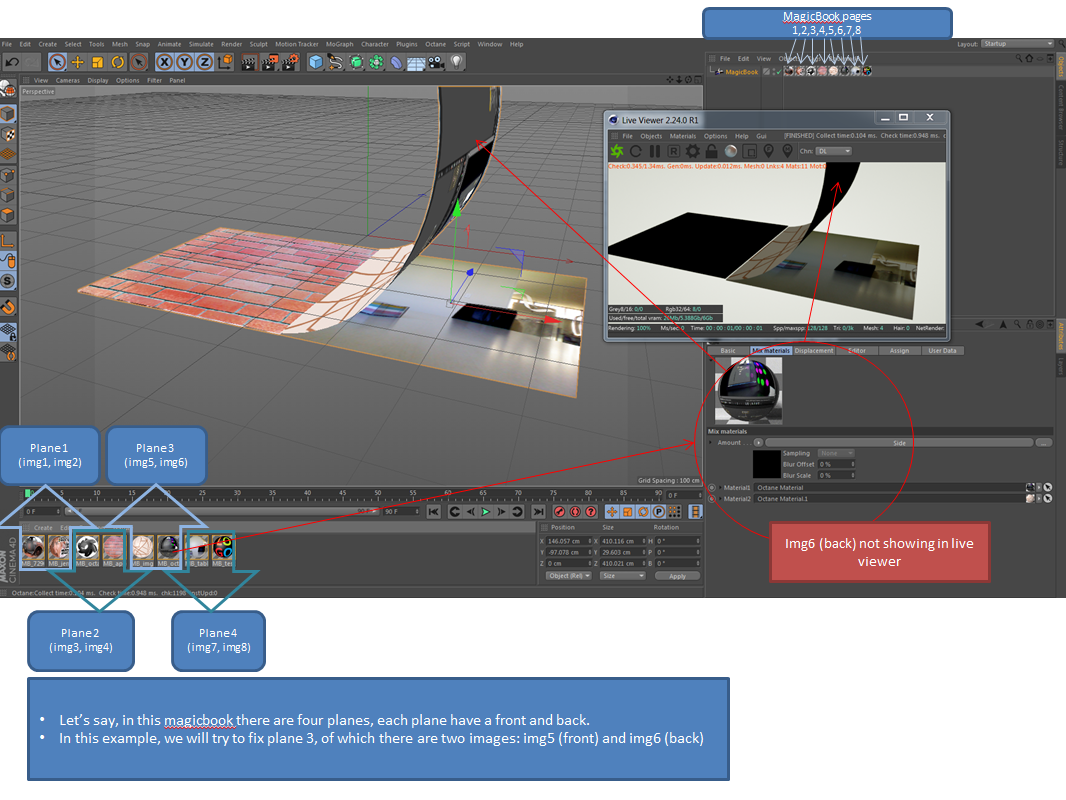Switch to Mix materials tab

tap(771, 351)
